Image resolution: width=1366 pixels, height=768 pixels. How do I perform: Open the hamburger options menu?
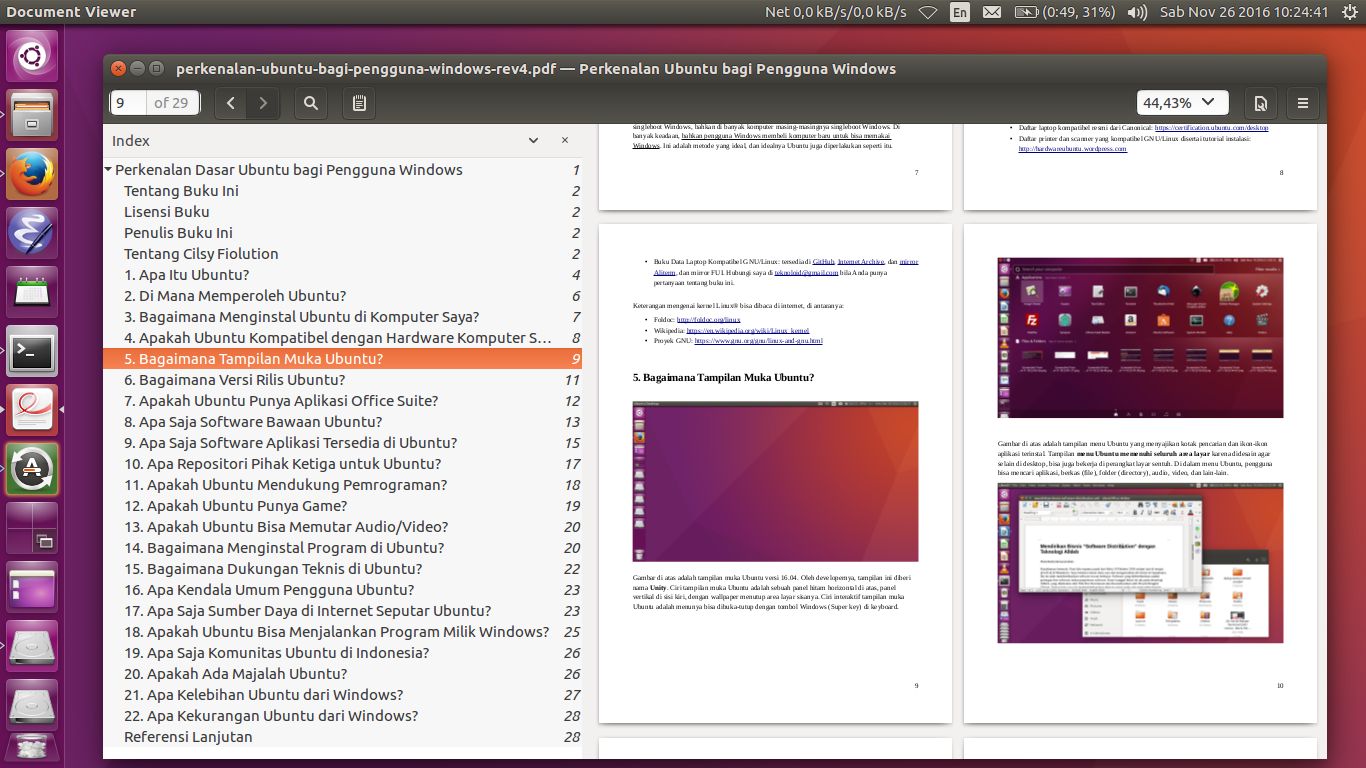click(1302, 102)
